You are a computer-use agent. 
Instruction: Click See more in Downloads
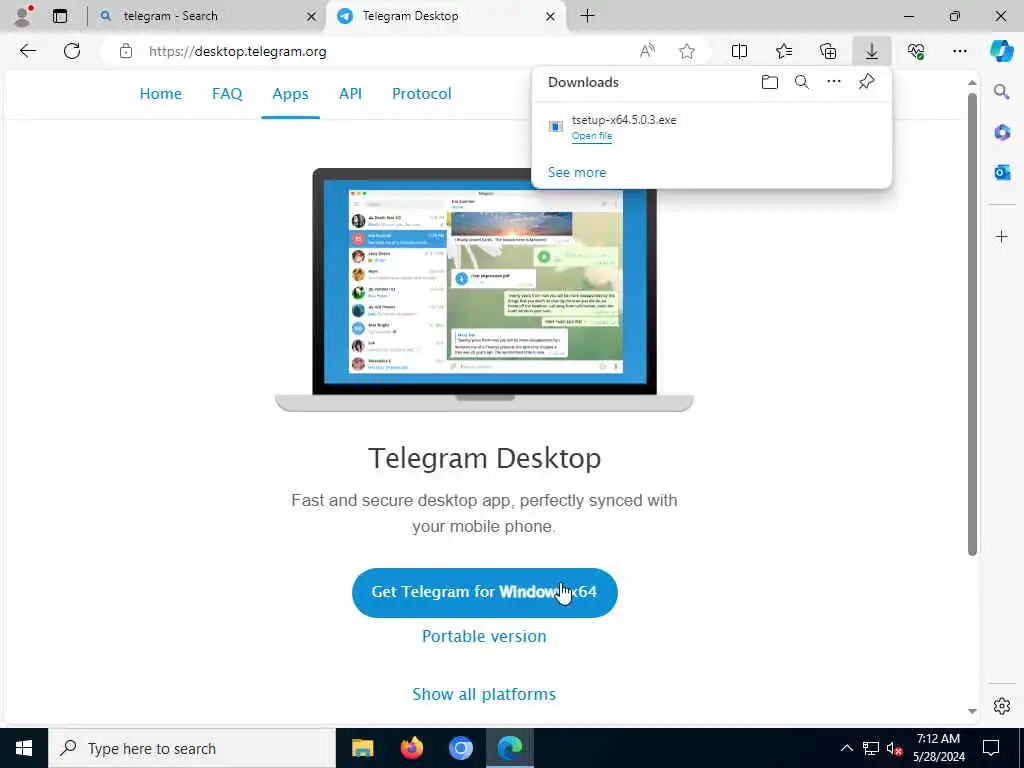coord(577,172)
